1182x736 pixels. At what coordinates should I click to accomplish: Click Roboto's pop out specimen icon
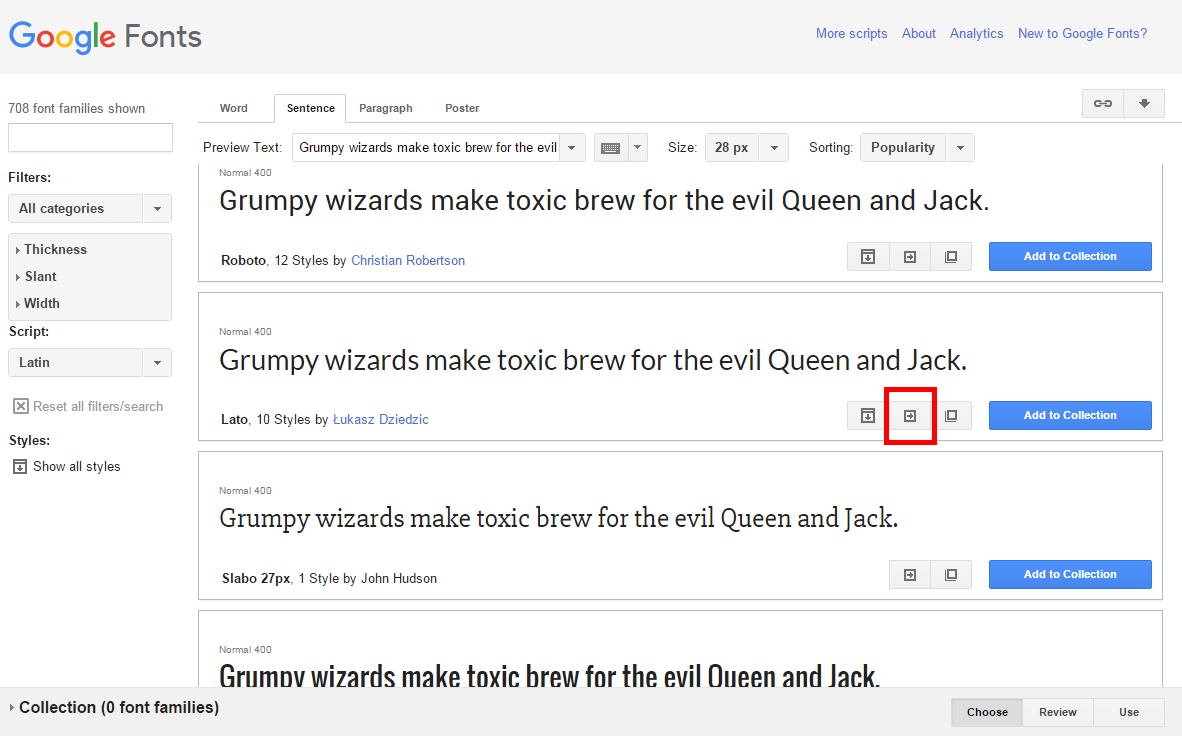click(x=951, y=256)
